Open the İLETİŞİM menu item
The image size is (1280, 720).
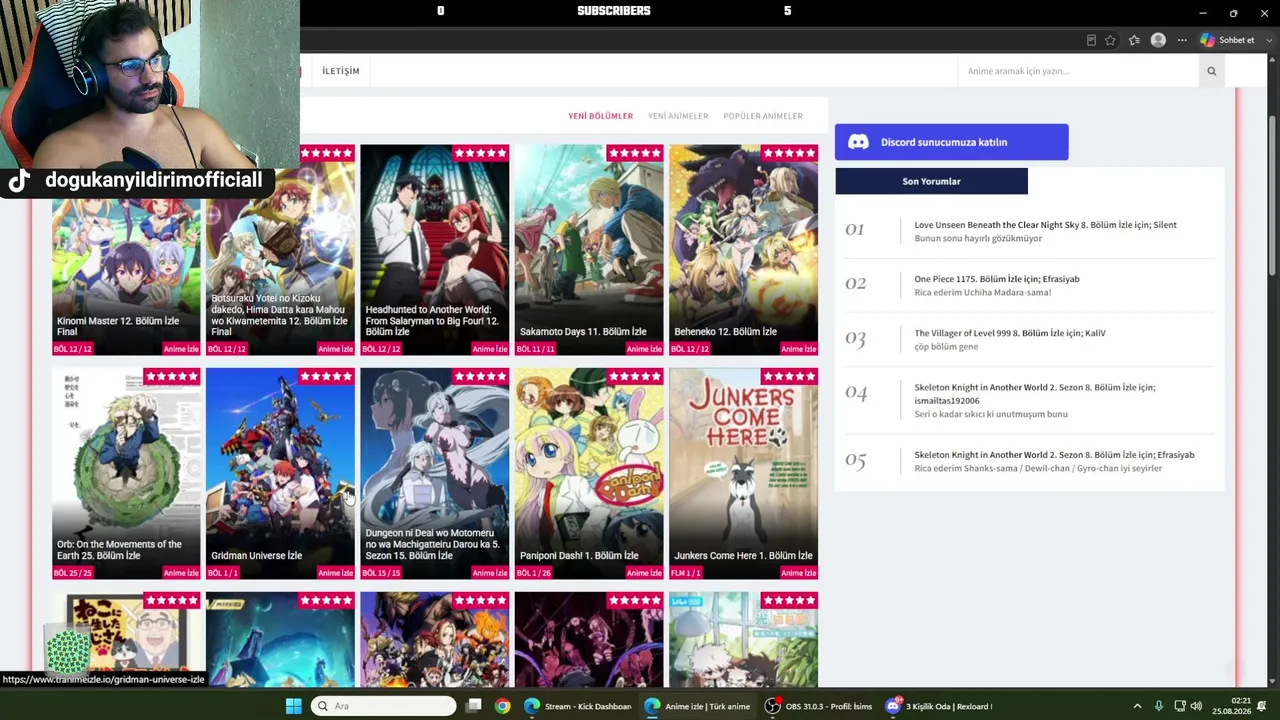tap(340, 71)
